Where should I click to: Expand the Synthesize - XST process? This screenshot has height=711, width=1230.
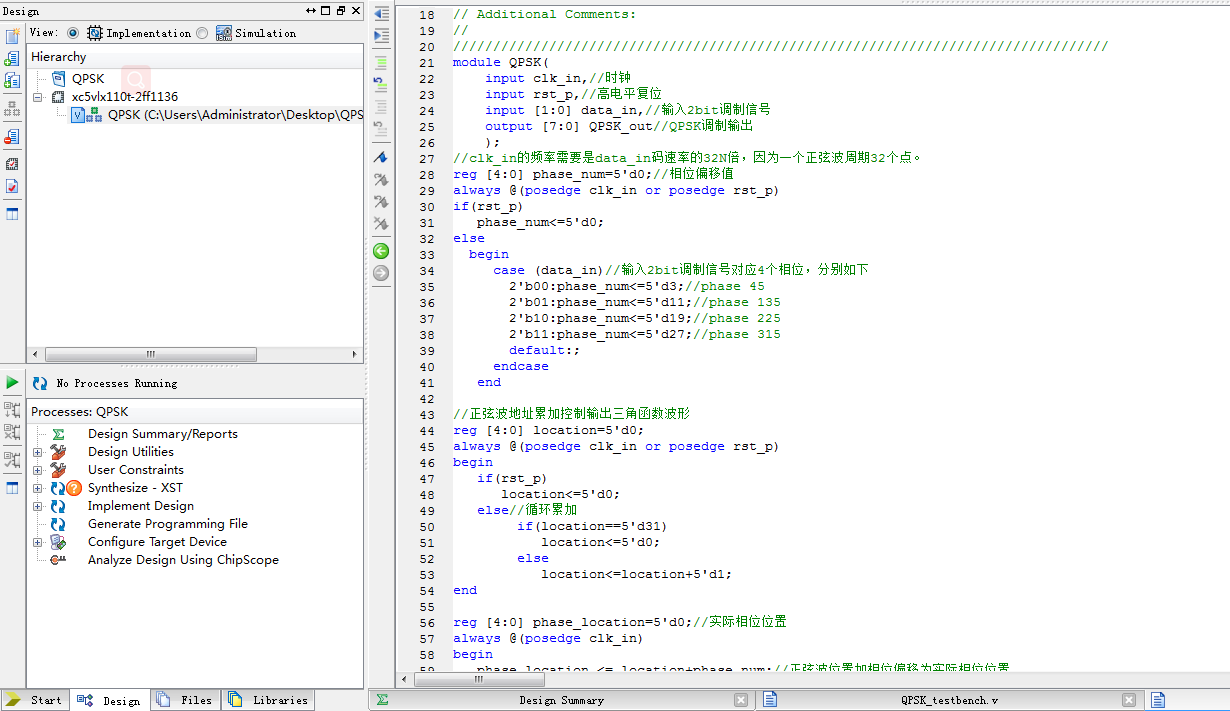(38, 488)
